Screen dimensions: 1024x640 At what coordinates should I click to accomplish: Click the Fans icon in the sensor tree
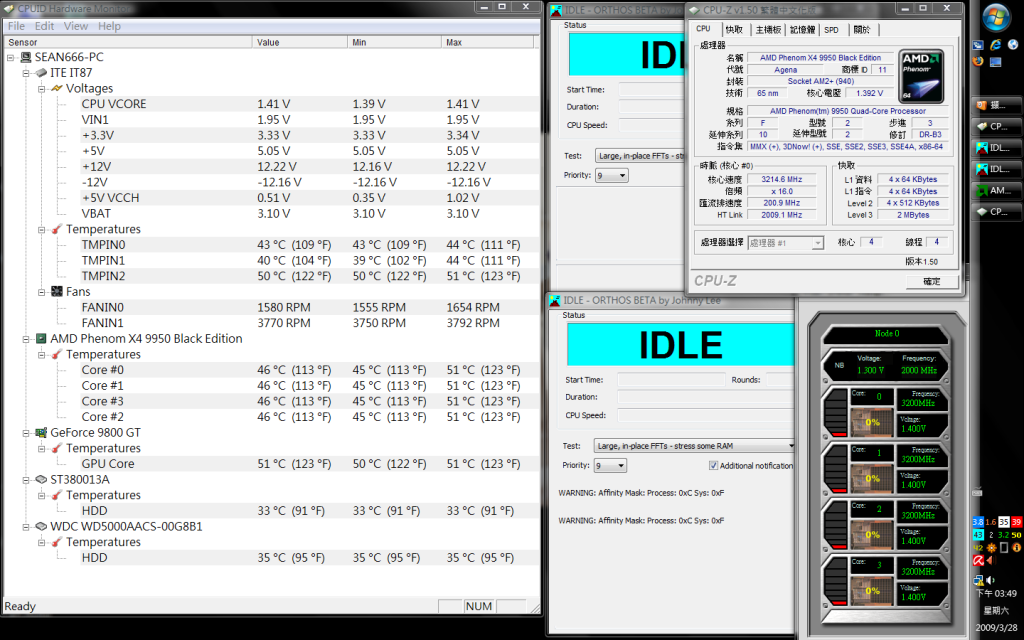pos(57,292)
